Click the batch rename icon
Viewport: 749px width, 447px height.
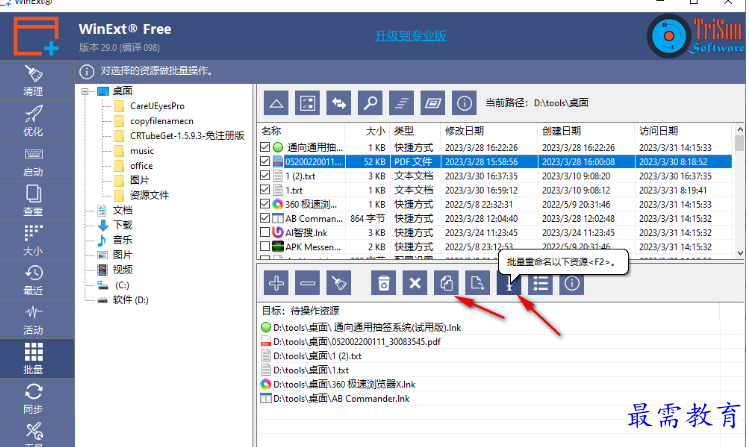(508, 284)
